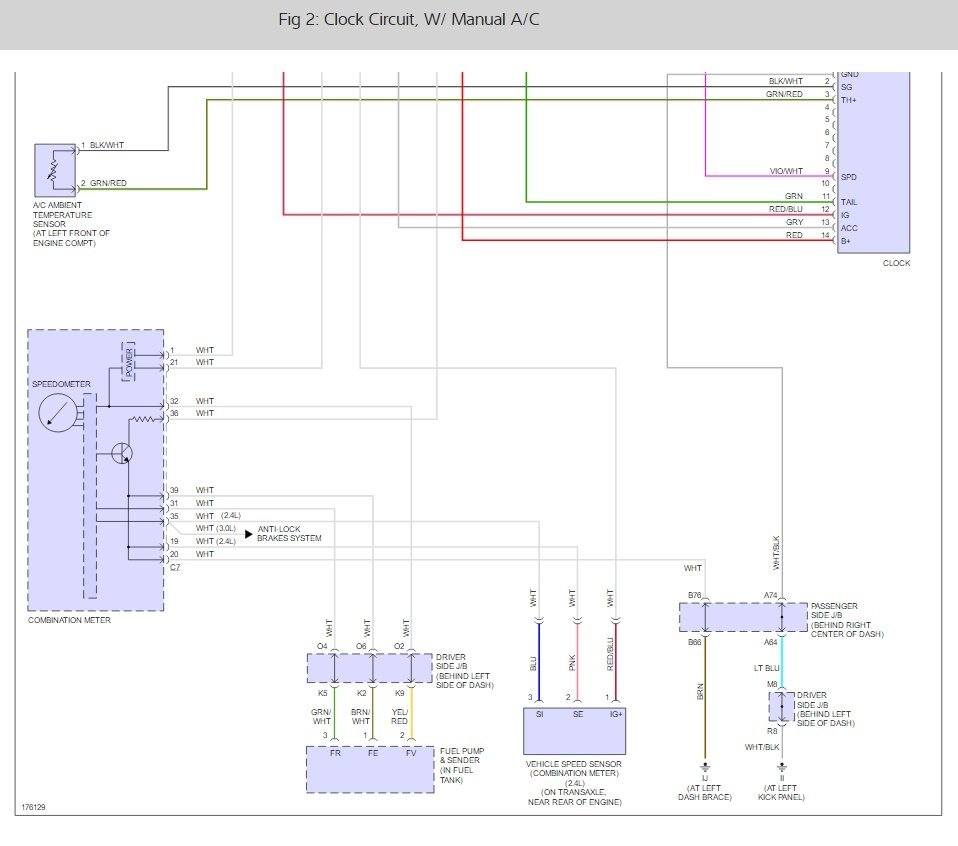Click the 'RED/BLU' wire label at clock pin 12
Viewport: 958px width, 846px height.
click(x=786, y=209)
